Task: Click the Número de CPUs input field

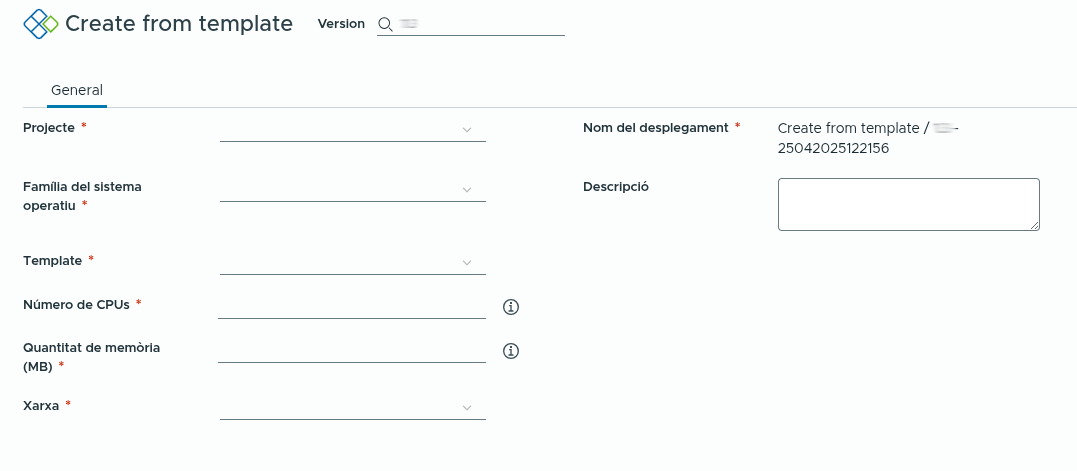Action: [x=351, y=306]
